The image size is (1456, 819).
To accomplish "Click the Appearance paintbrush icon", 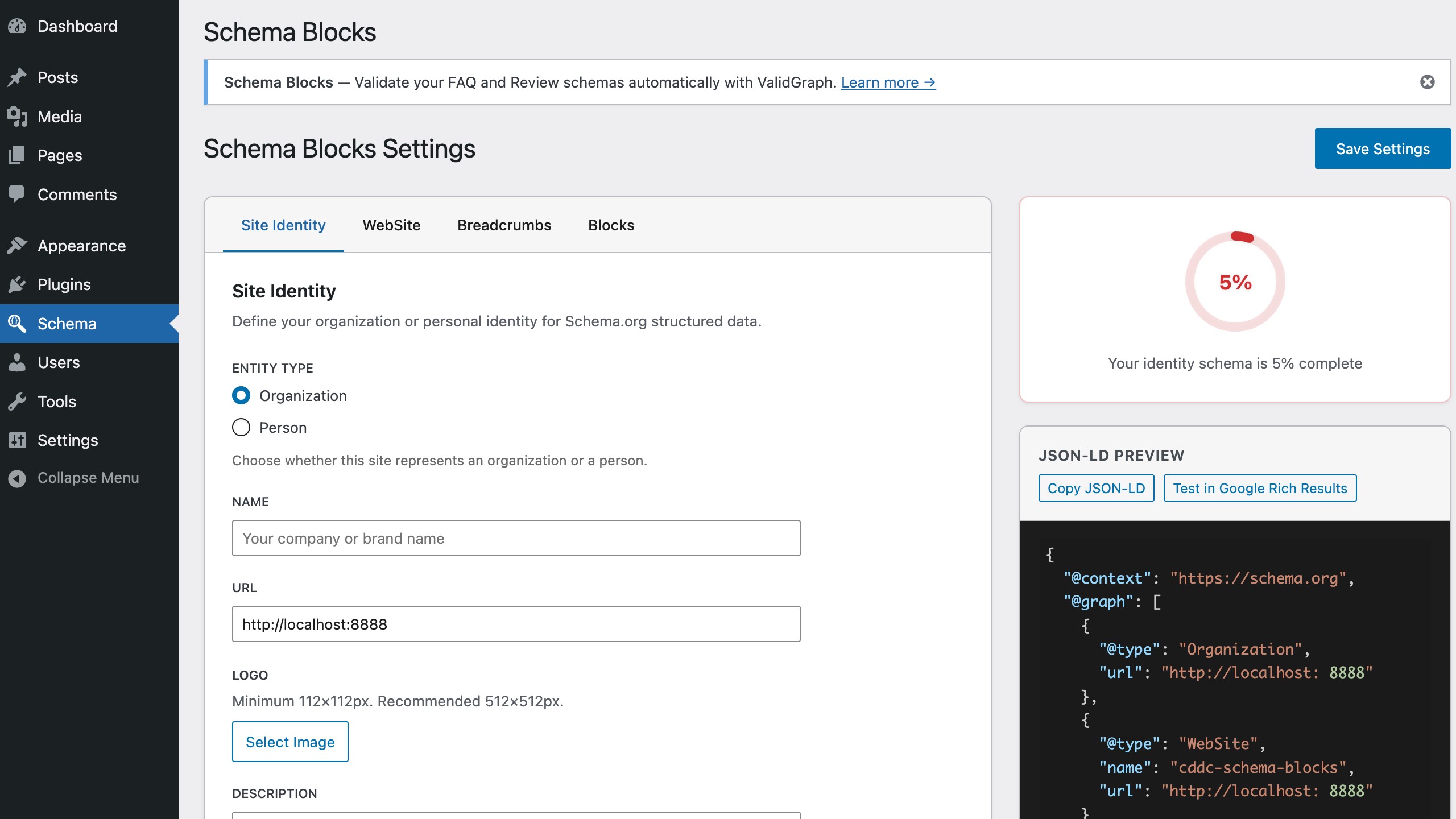I will click(17, 246).
